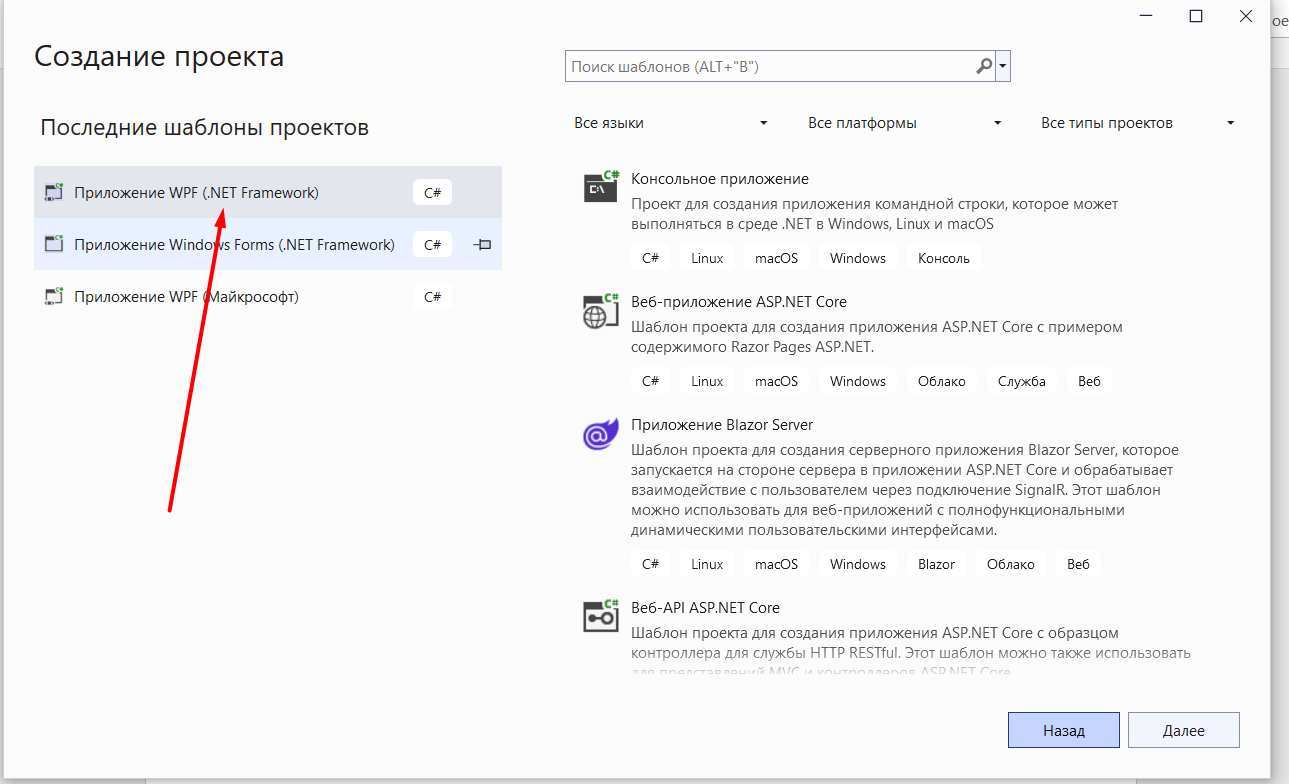The width and height of the screenshot is (1289, 784).
Task: Select Приложение WPF (.NET Framework) recent template
Action: click(268, 193)
